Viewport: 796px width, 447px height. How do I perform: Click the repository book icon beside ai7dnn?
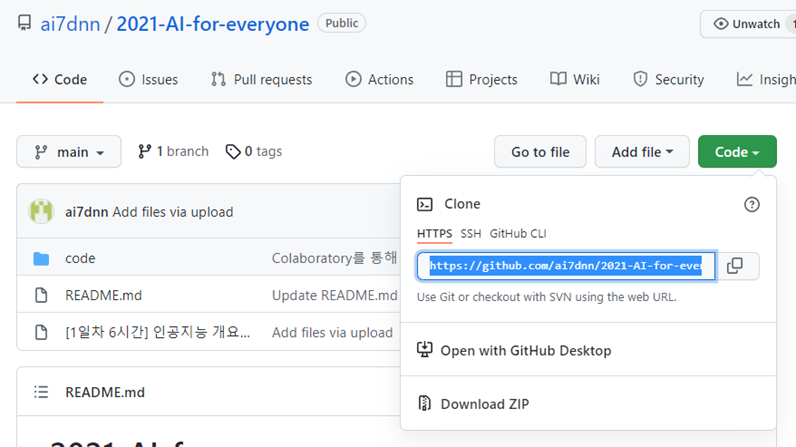(24, 23)
